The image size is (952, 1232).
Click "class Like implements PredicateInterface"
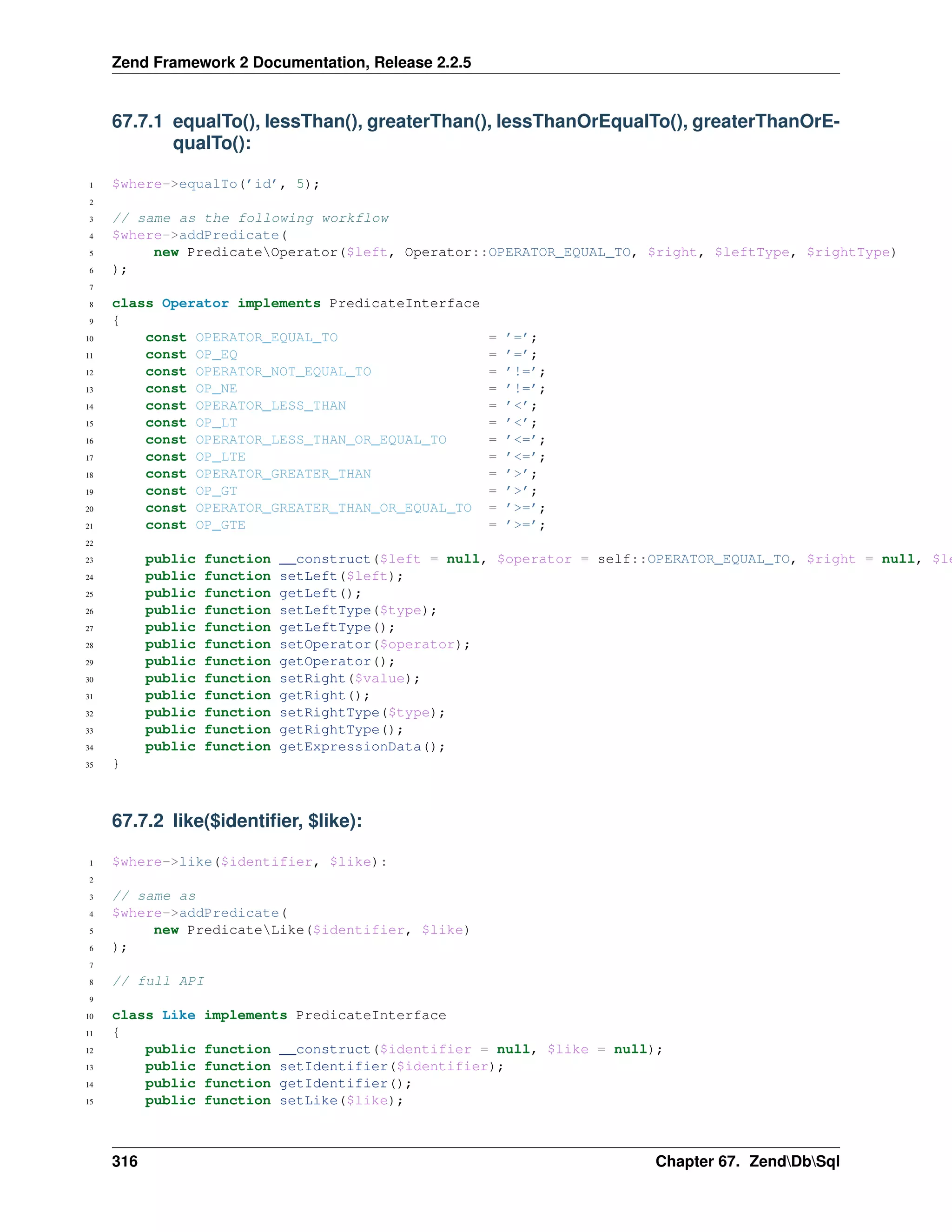tap(279, 1015)
